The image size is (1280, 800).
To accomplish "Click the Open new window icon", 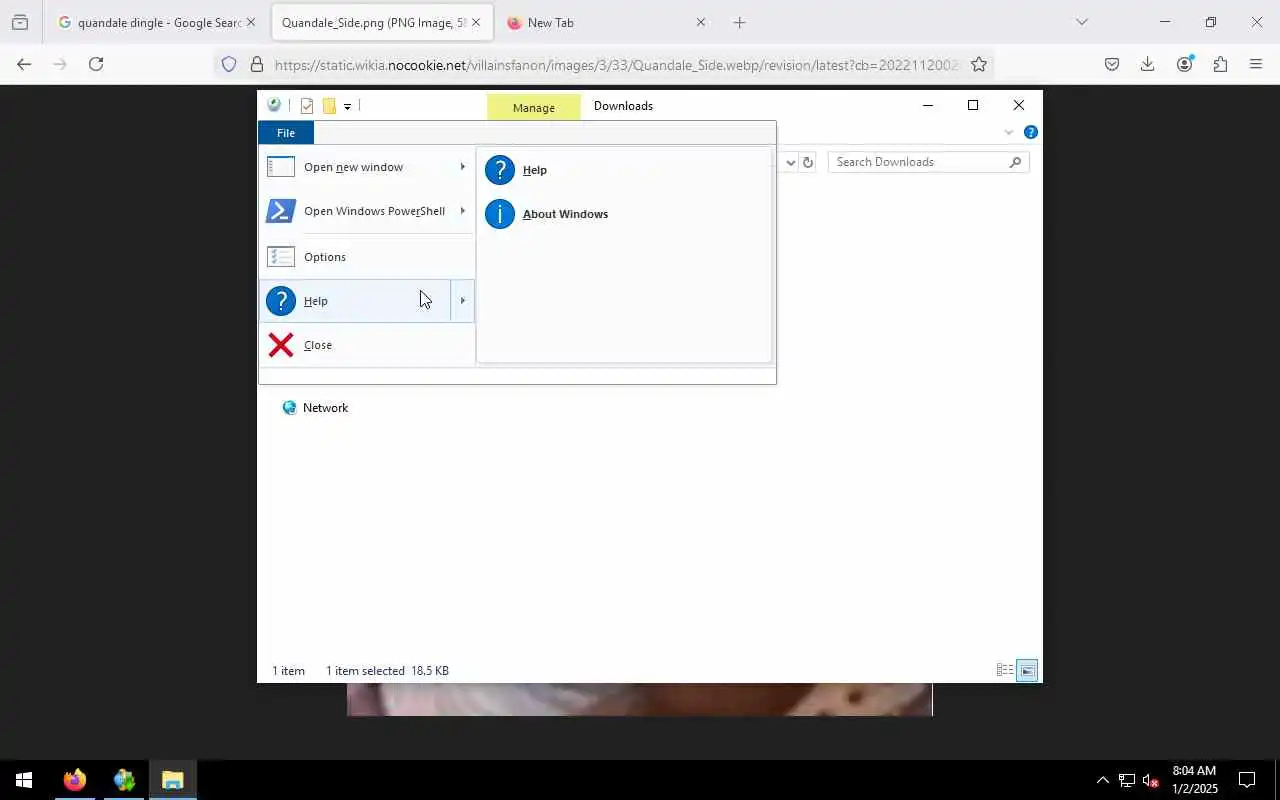I will [x=281, y=167].
